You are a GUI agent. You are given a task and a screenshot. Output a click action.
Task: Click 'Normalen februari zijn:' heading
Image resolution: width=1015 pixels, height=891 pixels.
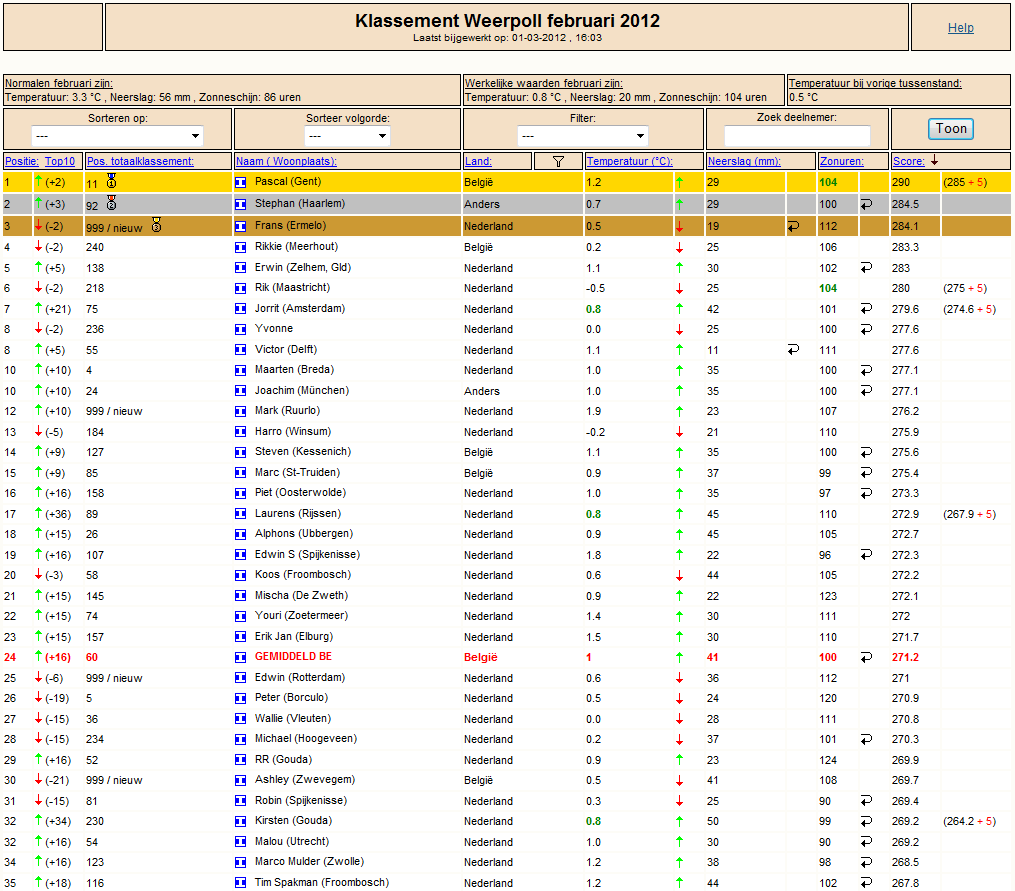tap(59, 83)
